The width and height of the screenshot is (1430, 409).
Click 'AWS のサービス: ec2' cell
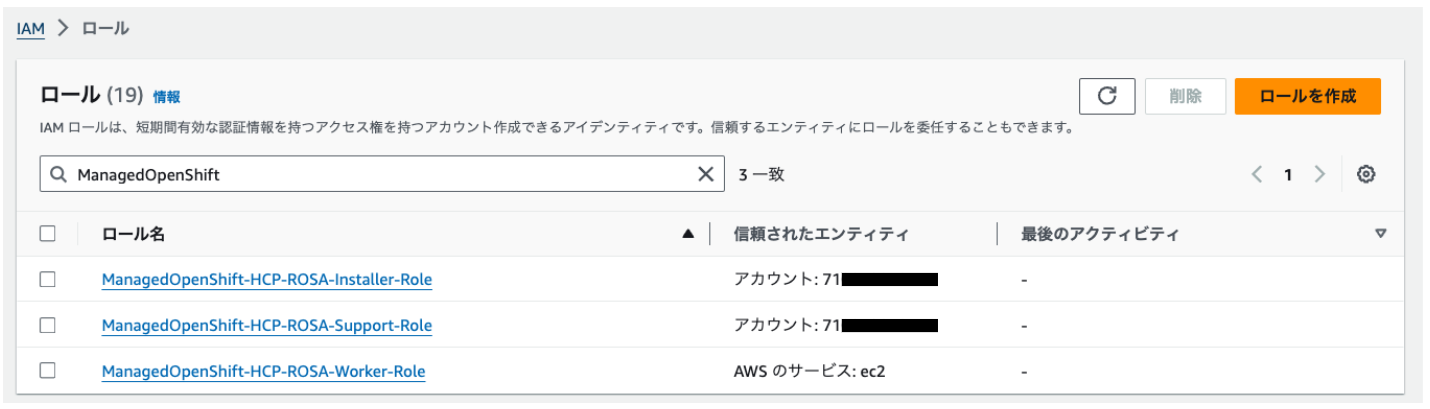[x=810, y=371]
